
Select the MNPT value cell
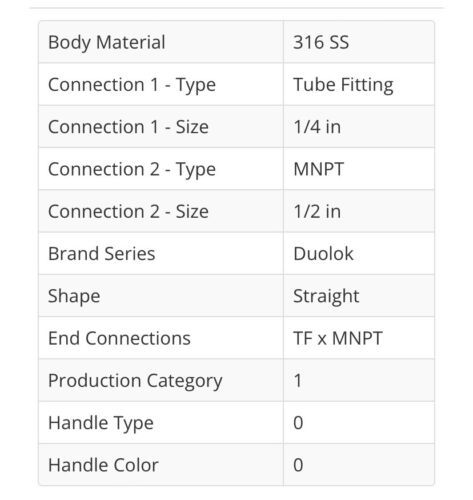(x=359, y=169)
